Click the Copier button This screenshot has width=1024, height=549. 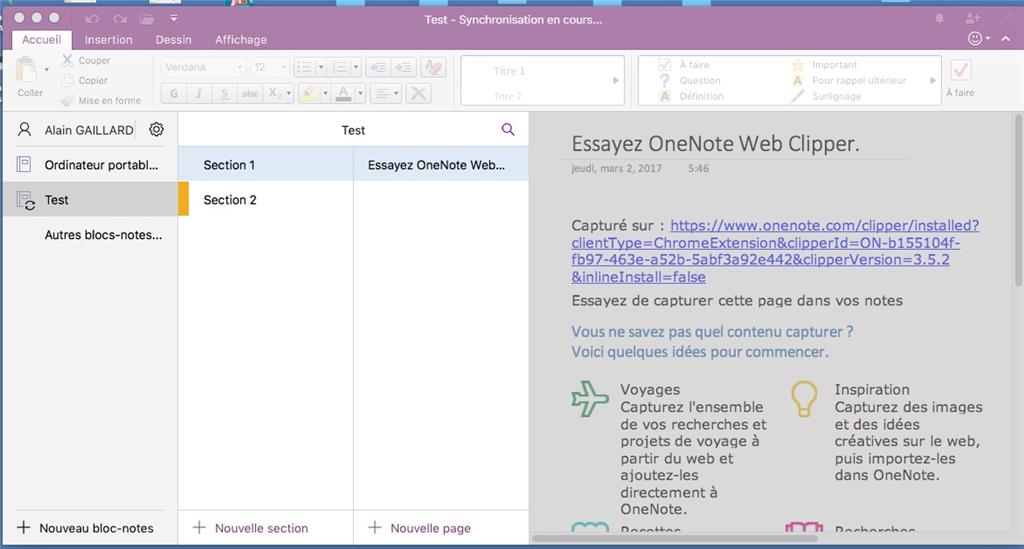85,80
